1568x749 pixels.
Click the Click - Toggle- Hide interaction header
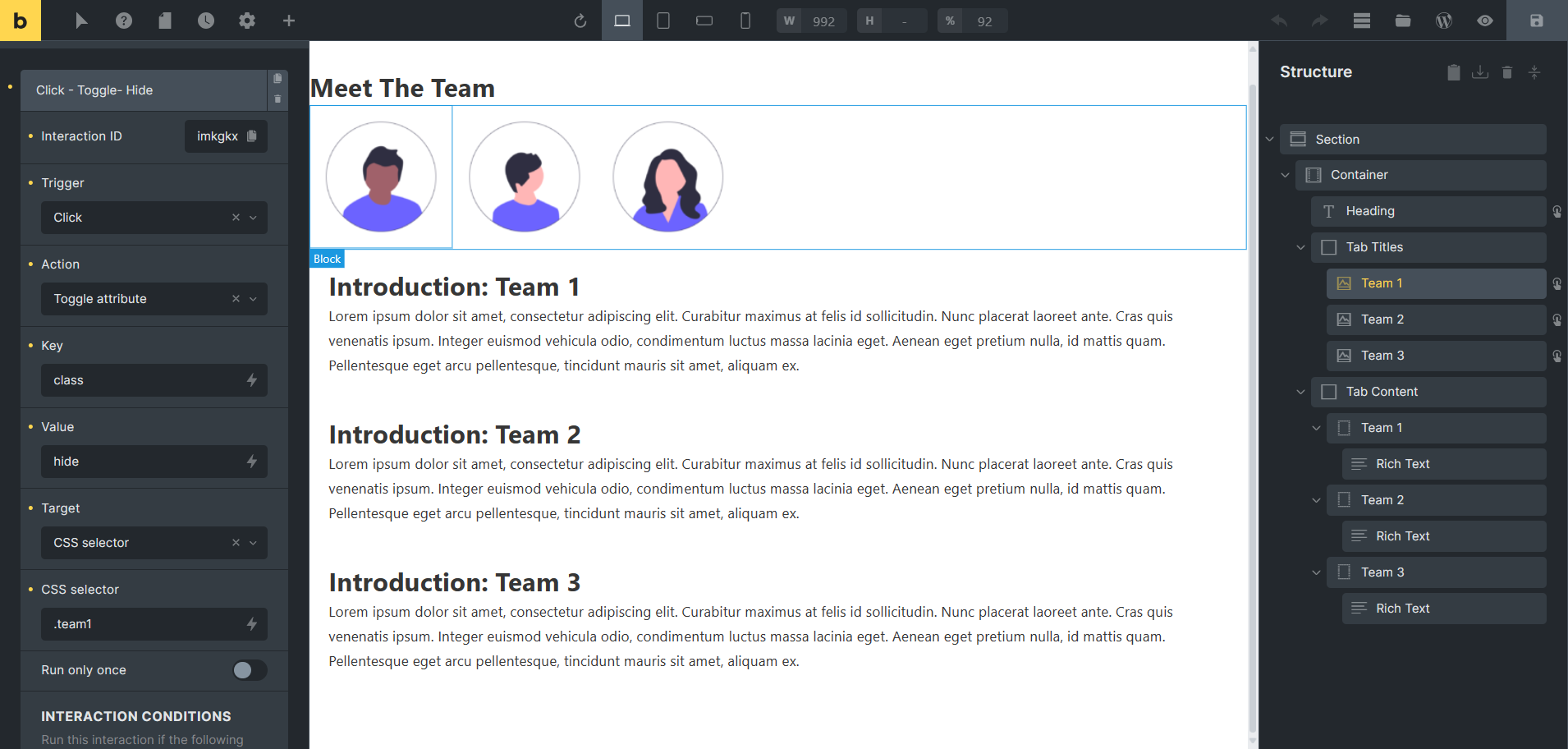point(144,90)
